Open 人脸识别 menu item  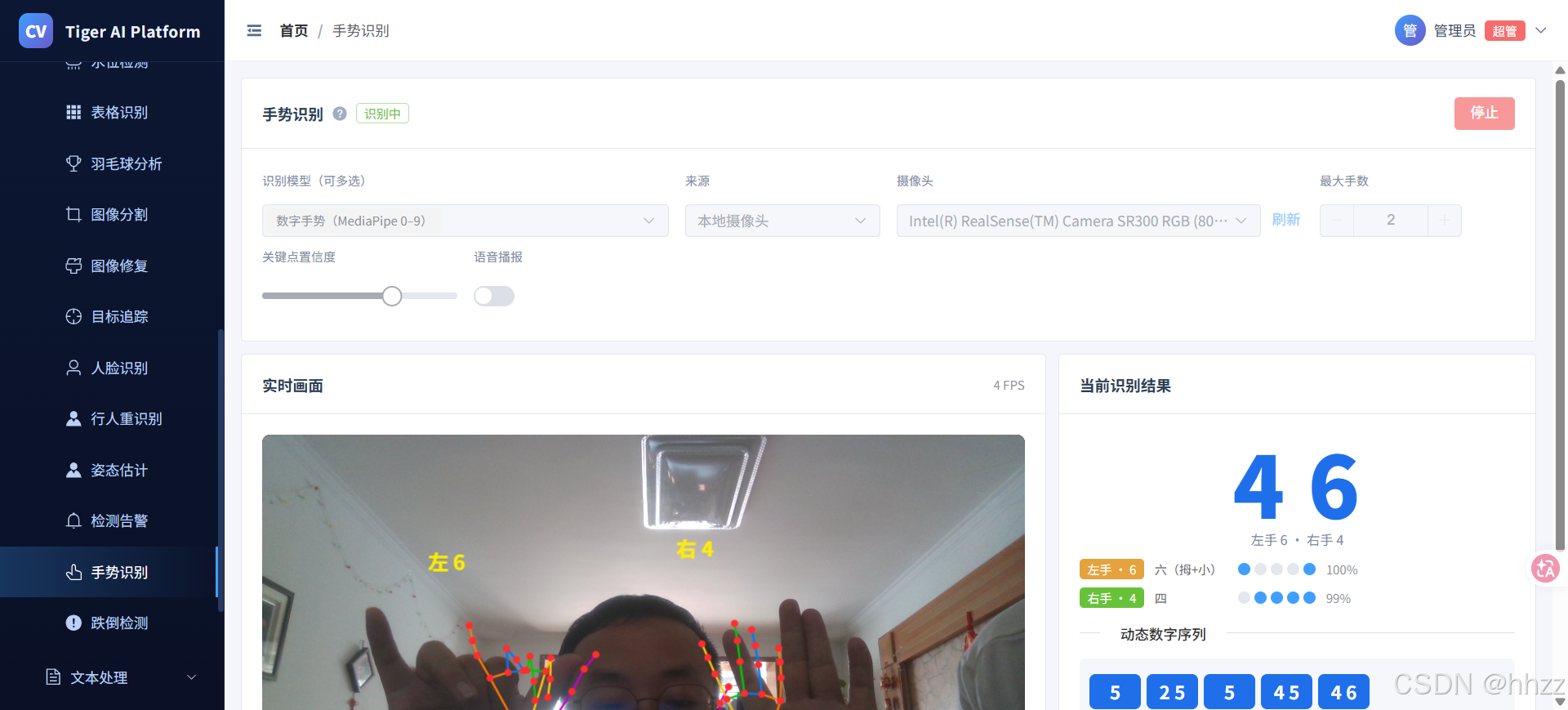pos(112,368)
